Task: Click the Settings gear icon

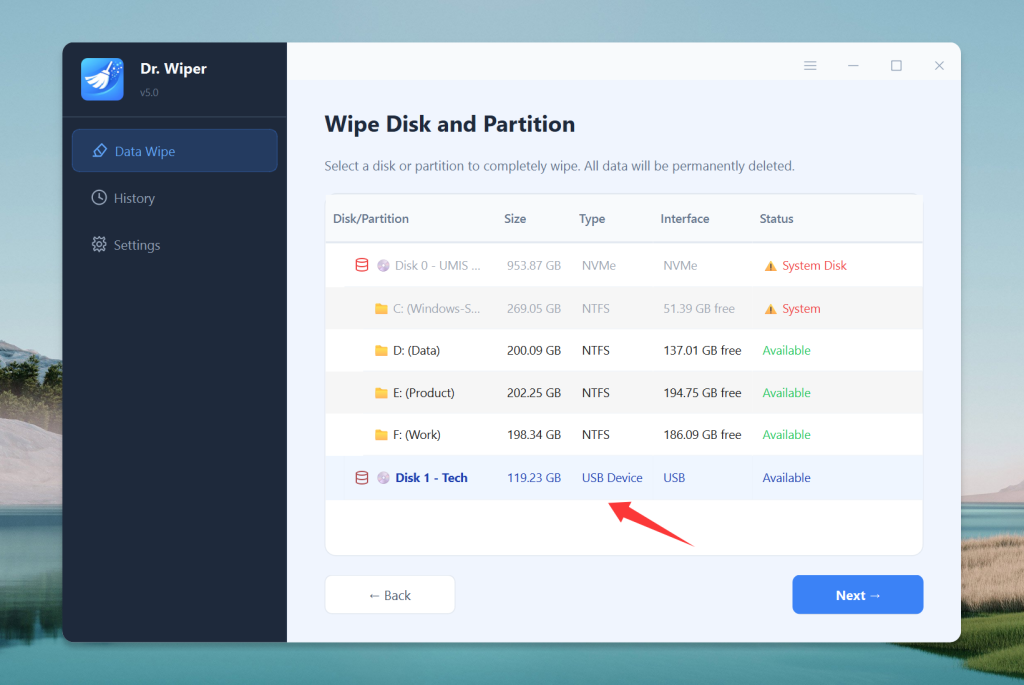Action: (x=99, y=245)
